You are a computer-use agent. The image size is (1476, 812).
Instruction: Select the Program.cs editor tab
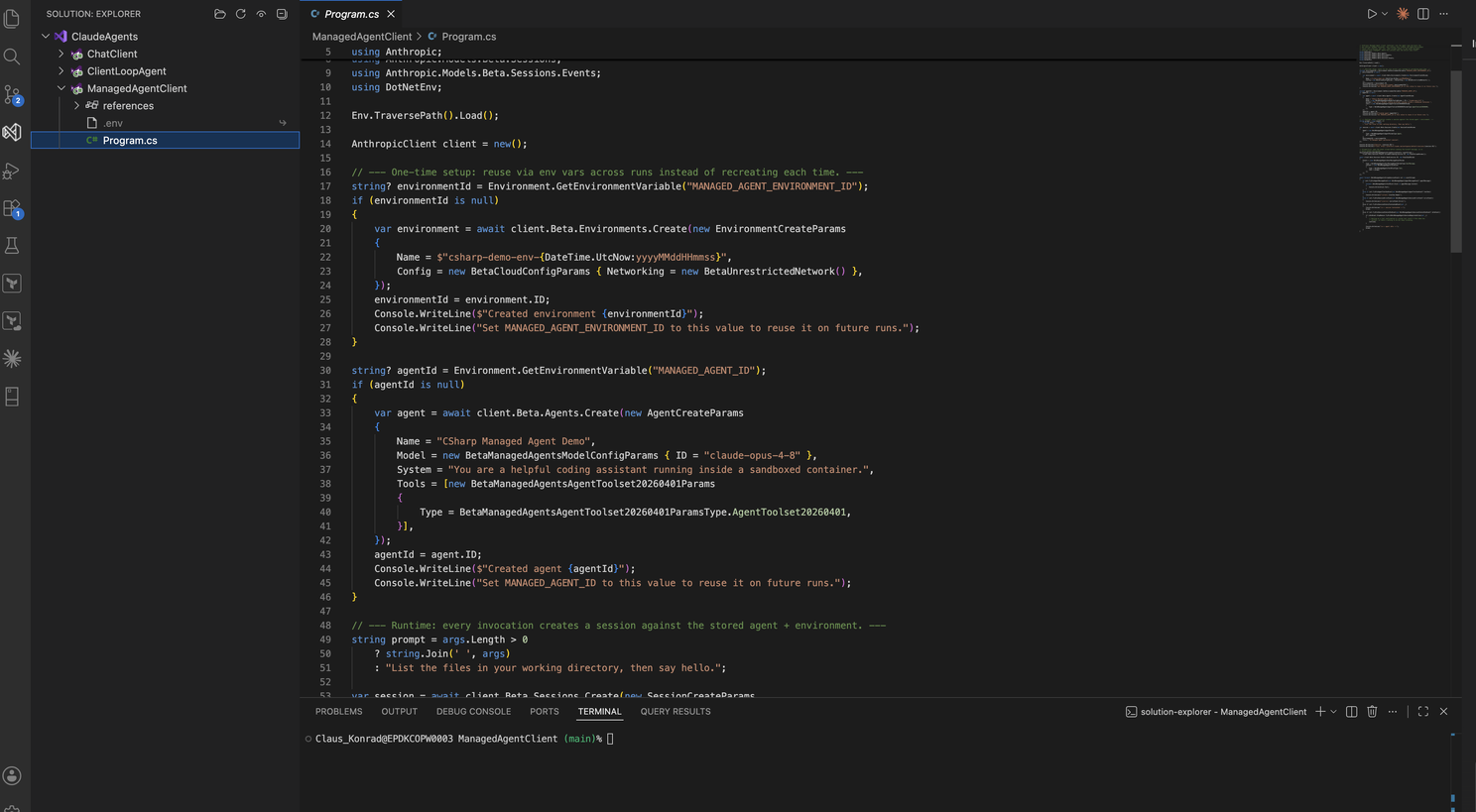tap(351, 14)
